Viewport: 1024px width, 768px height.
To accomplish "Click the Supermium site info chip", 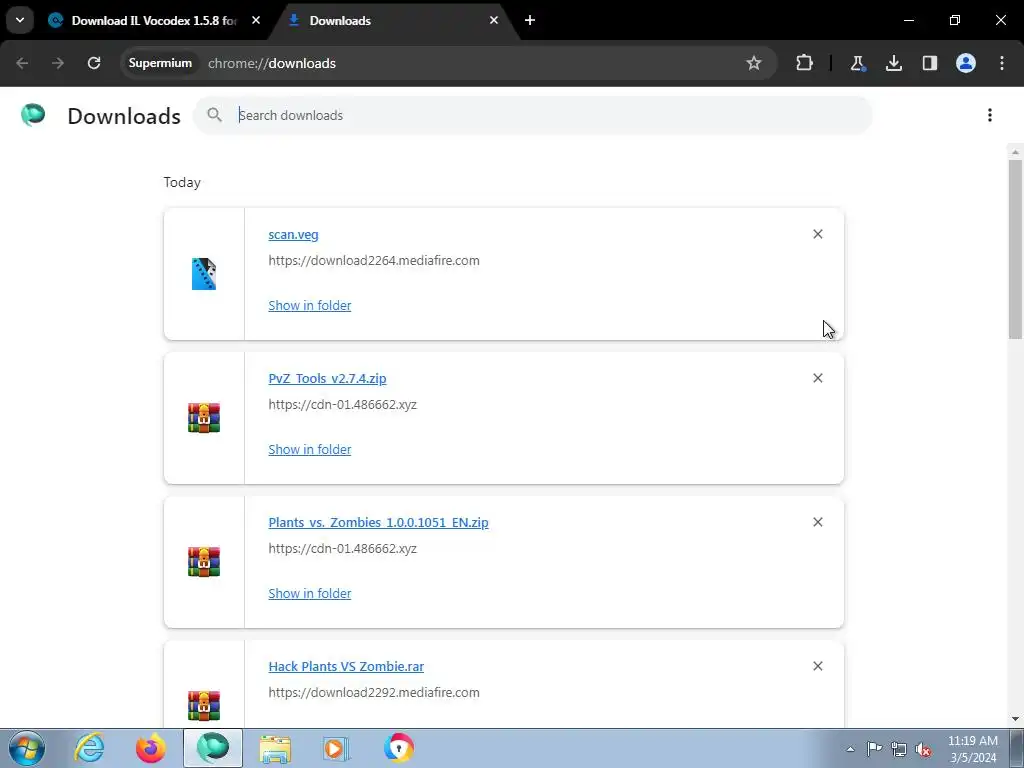I will click(160, 63).
